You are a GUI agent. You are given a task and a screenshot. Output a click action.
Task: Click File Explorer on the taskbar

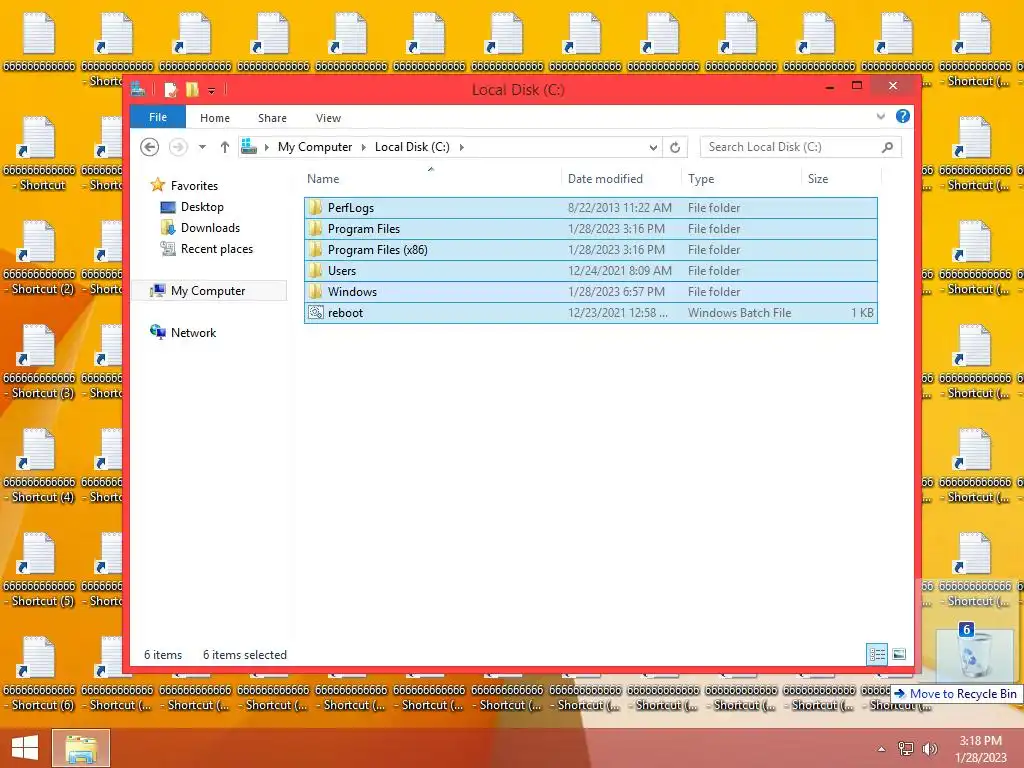point(80,748)
